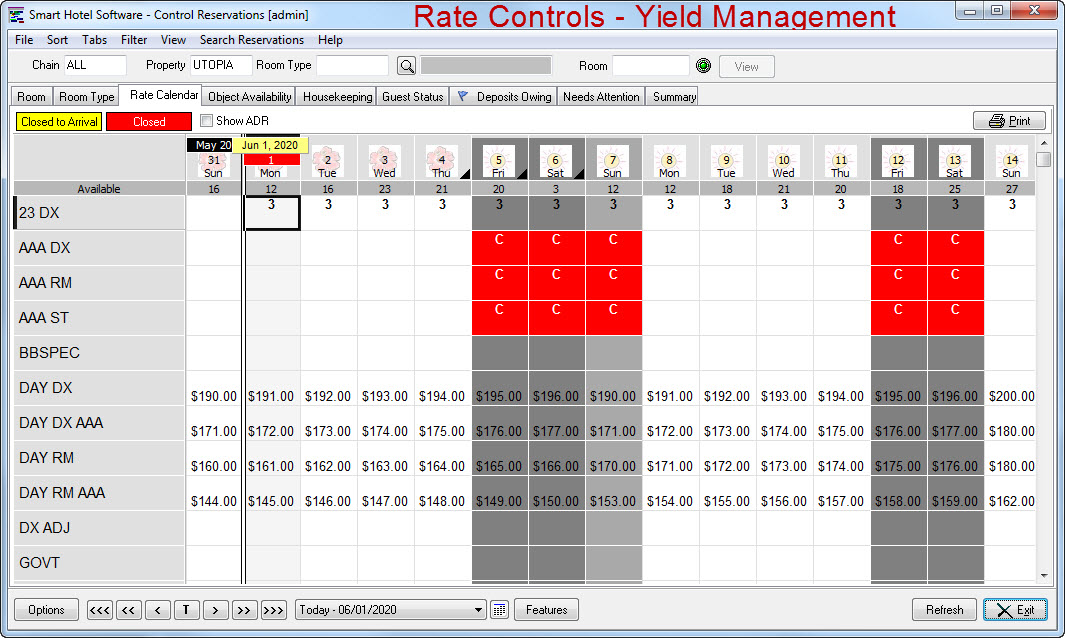Open the calendar date picker icon
Image resolution: width=1065 pixels, height=638 pixels.
499,609
